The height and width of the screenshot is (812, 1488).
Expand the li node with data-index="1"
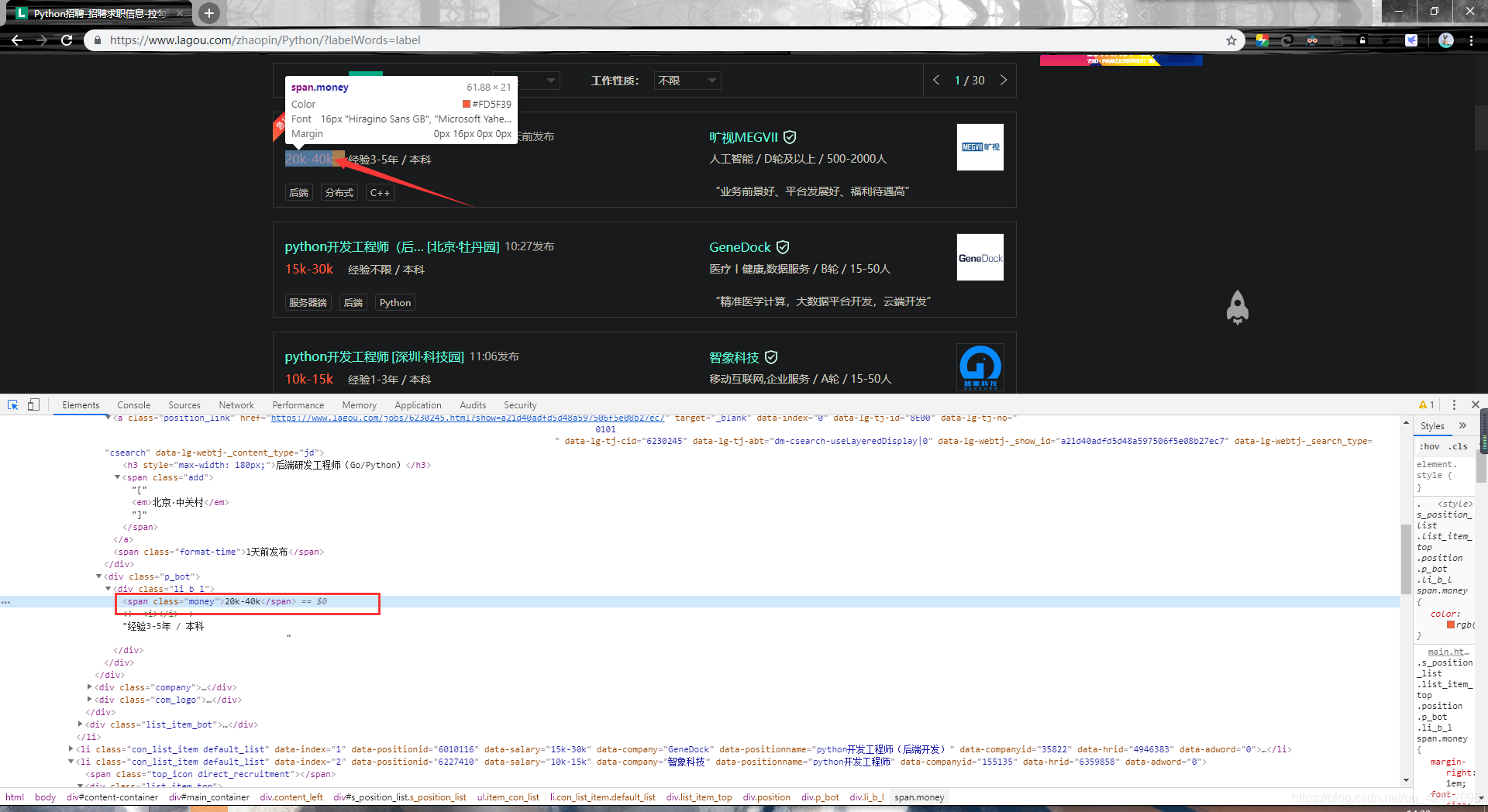tap(71, 749)
